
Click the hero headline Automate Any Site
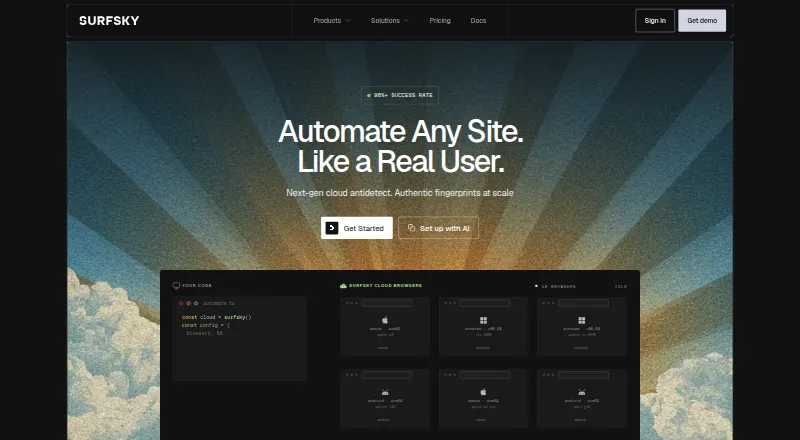pos(401,131)
